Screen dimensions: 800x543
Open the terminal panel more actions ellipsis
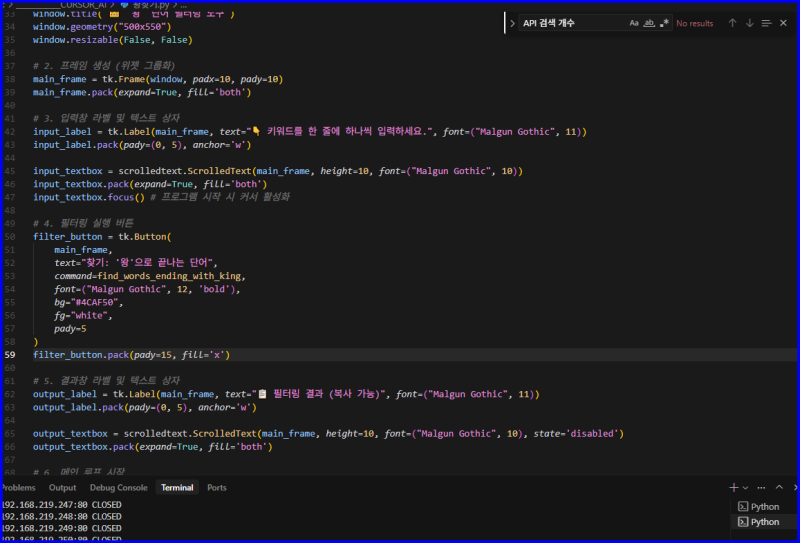click(761, 488)
